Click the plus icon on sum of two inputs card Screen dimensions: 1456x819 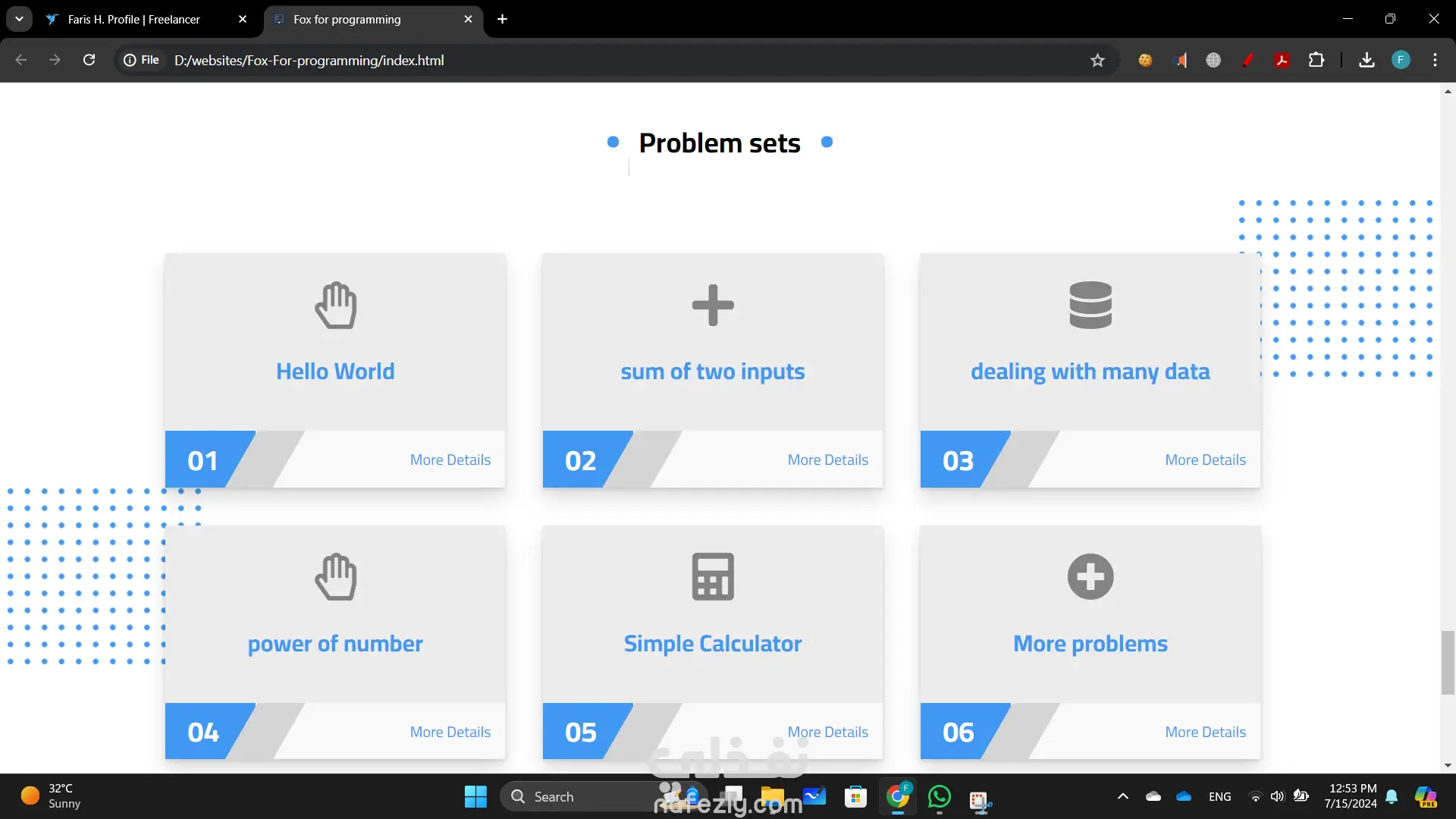713,306
